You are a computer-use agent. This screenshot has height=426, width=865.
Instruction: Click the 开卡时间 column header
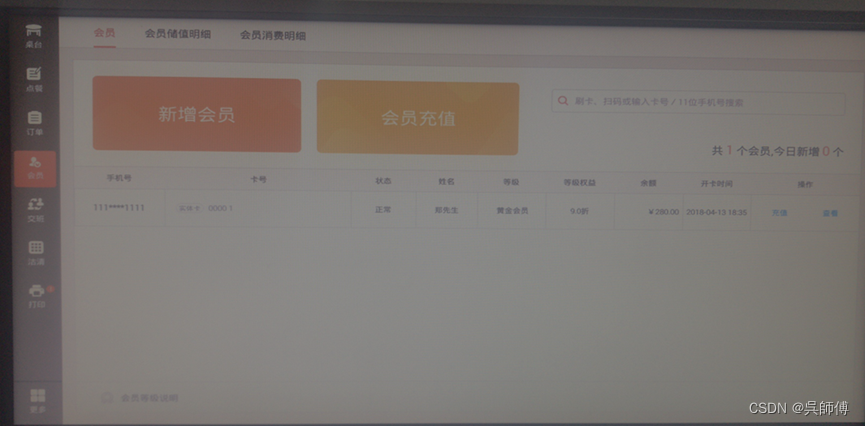717,184
